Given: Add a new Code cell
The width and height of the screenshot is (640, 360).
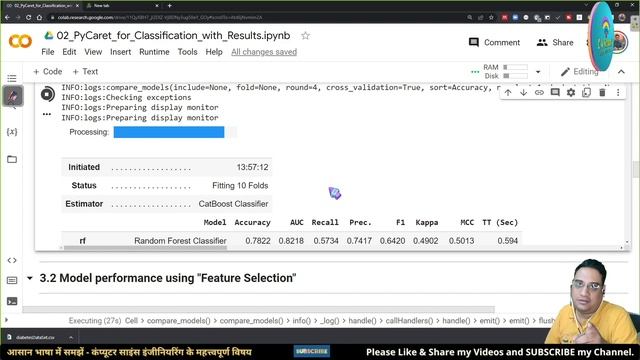Looking at the screenshot, I should (48, 71).
